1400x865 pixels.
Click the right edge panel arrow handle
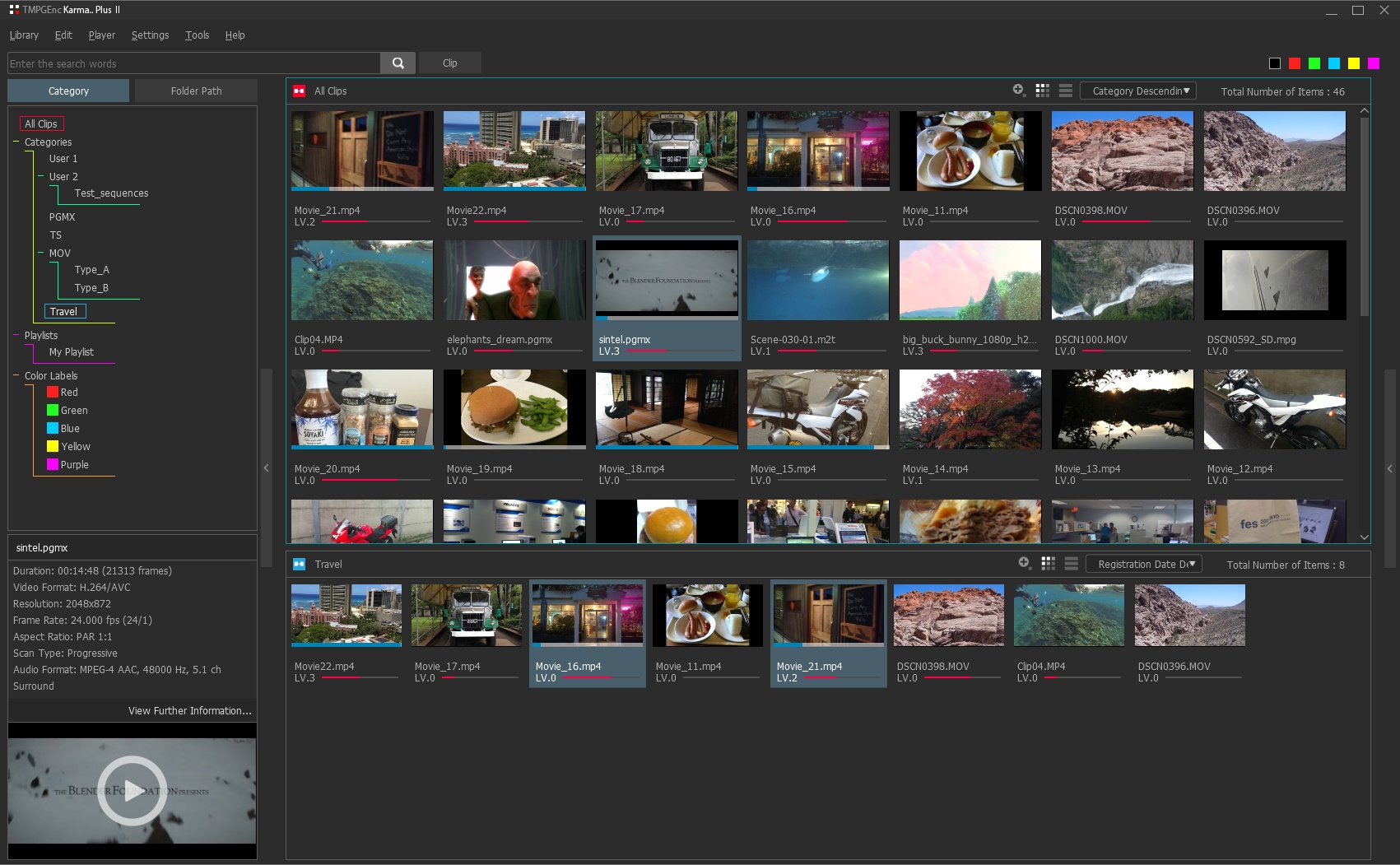(1390, 468)
